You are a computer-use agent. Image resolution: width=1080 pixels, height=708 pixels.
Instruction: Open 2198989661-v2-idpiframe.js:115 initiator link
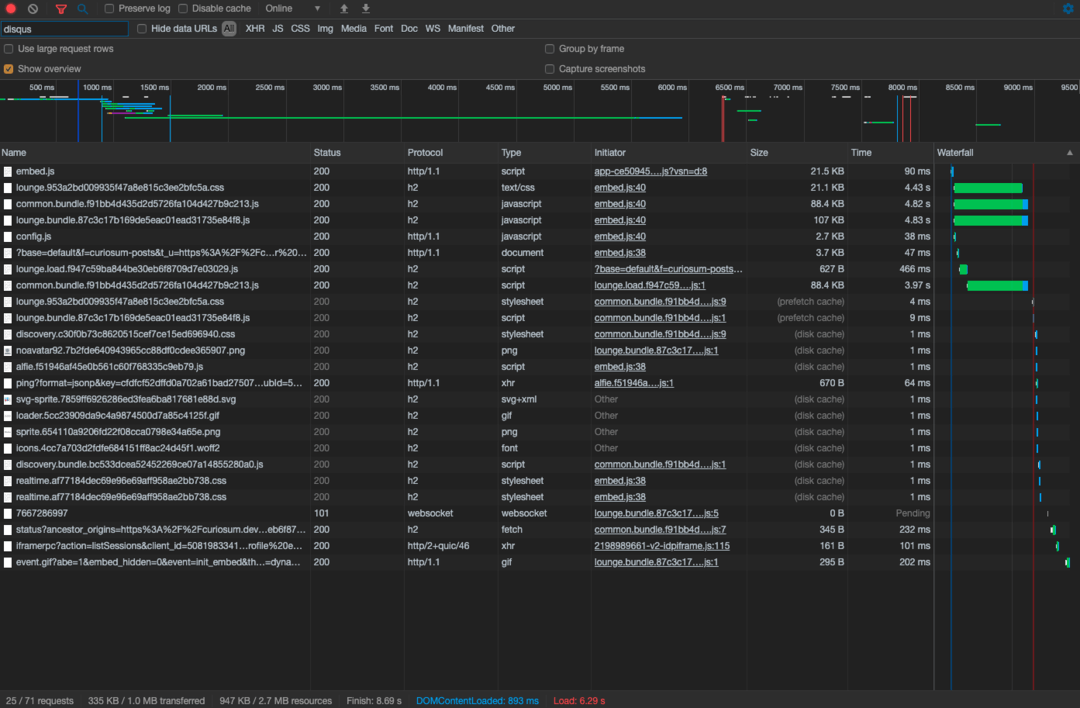[662, 546]
